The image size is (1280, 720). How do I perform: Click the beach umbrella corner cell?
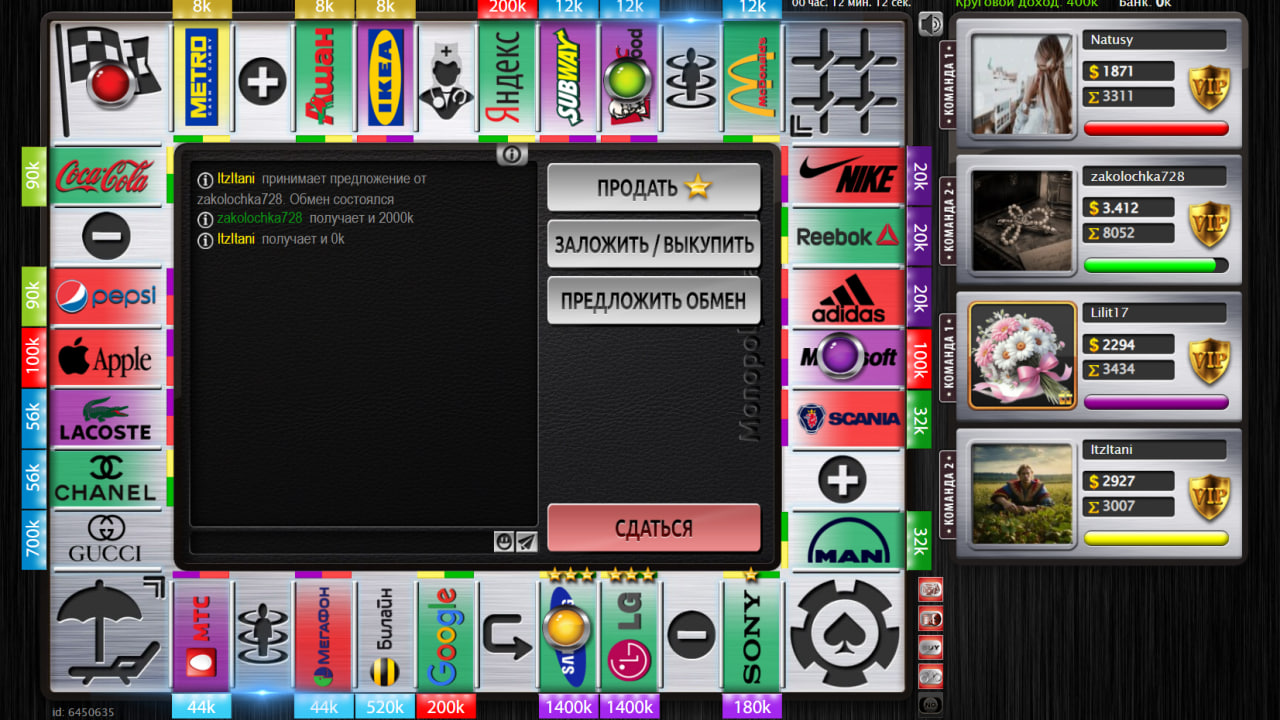tap(108, 634)
